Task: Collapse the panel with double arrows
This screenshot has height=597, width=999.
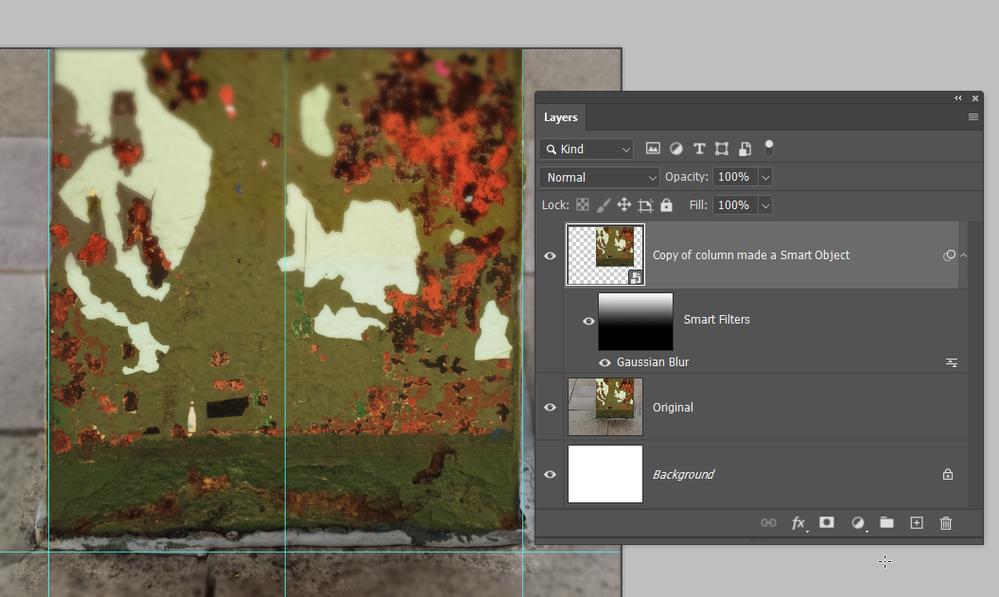Action: click(958, 98)
